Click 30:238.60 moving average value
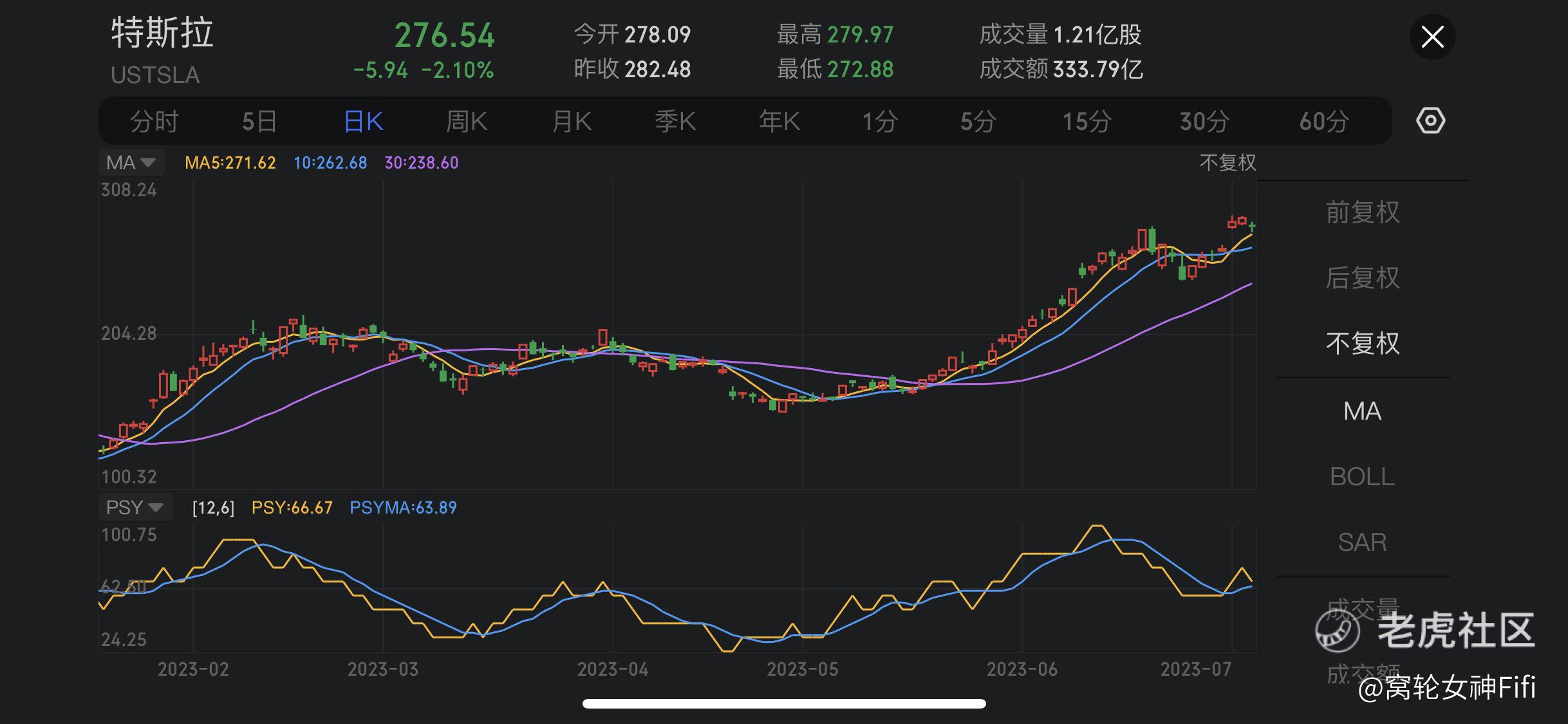1568x724 pixels. click(422, 162)
